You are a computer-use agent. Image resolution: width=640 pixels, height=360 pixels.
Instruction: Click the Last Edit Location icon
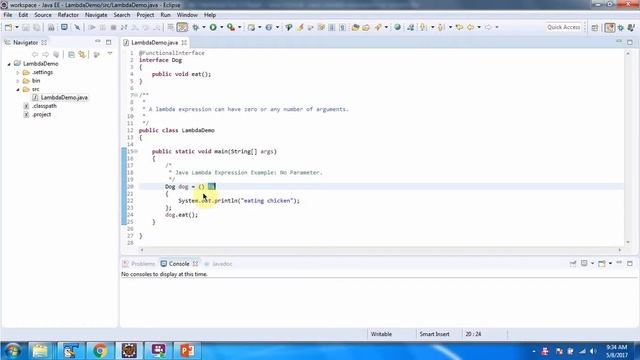[459, 27]
